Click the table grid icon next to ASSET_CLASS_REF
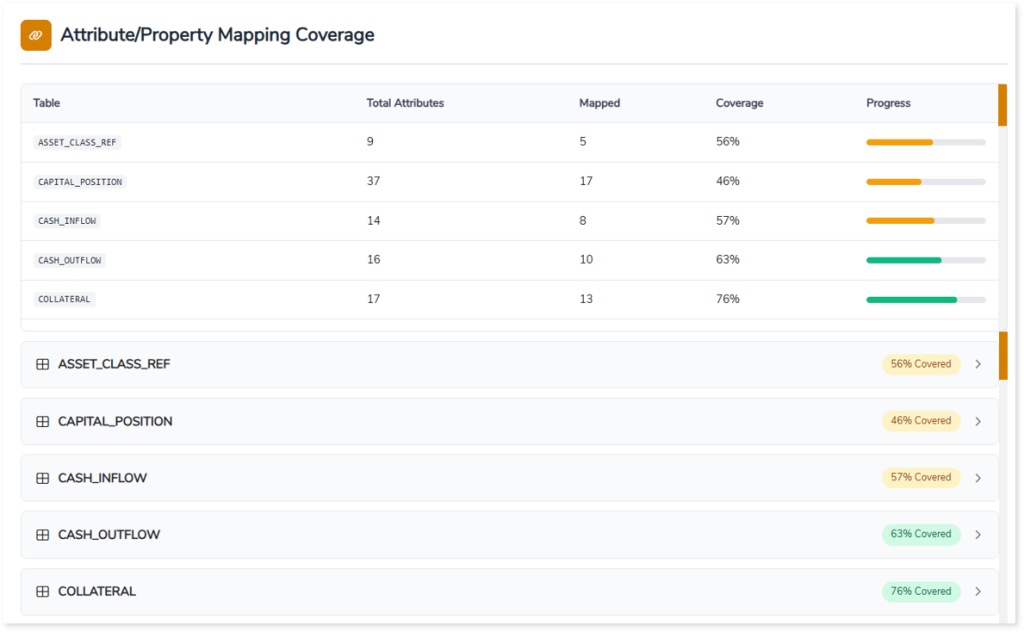This screenshot has width=1024, height=632. coord(42,365)
